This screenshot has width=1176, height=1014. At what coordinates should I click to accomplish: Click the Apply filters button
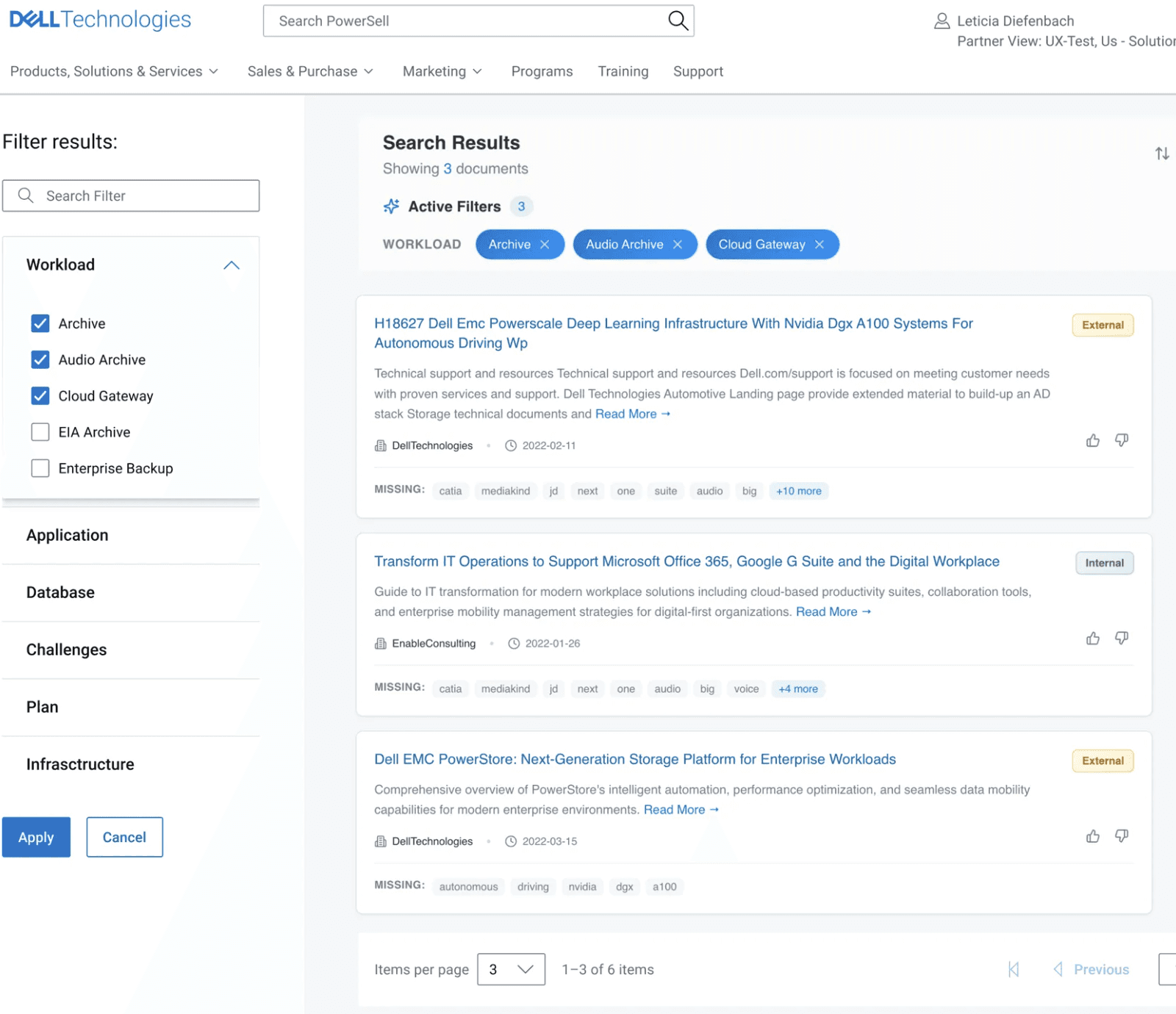pos(36,837)
